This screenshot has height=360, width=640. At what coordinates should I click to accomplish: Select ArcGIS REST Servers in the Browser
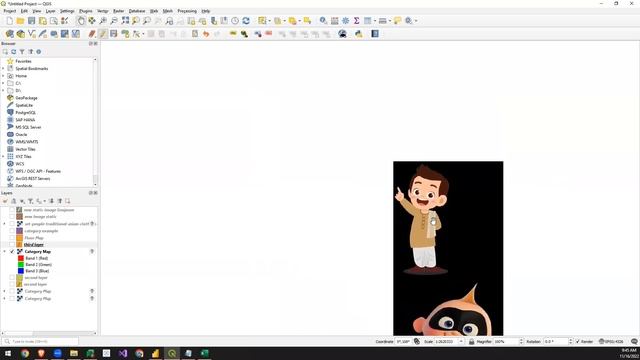coord(33,178)
